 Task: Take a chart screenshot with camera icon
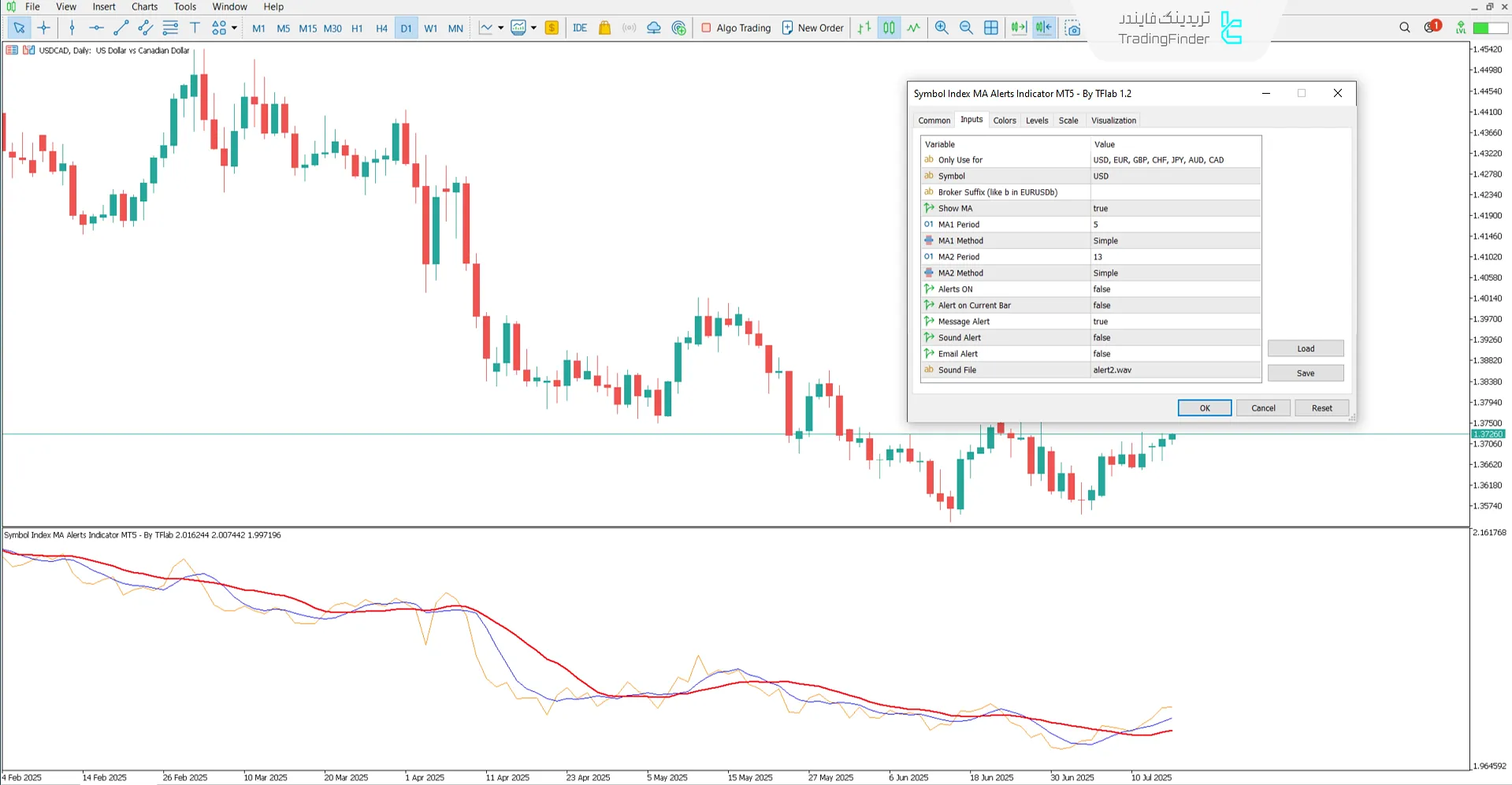1072,28
